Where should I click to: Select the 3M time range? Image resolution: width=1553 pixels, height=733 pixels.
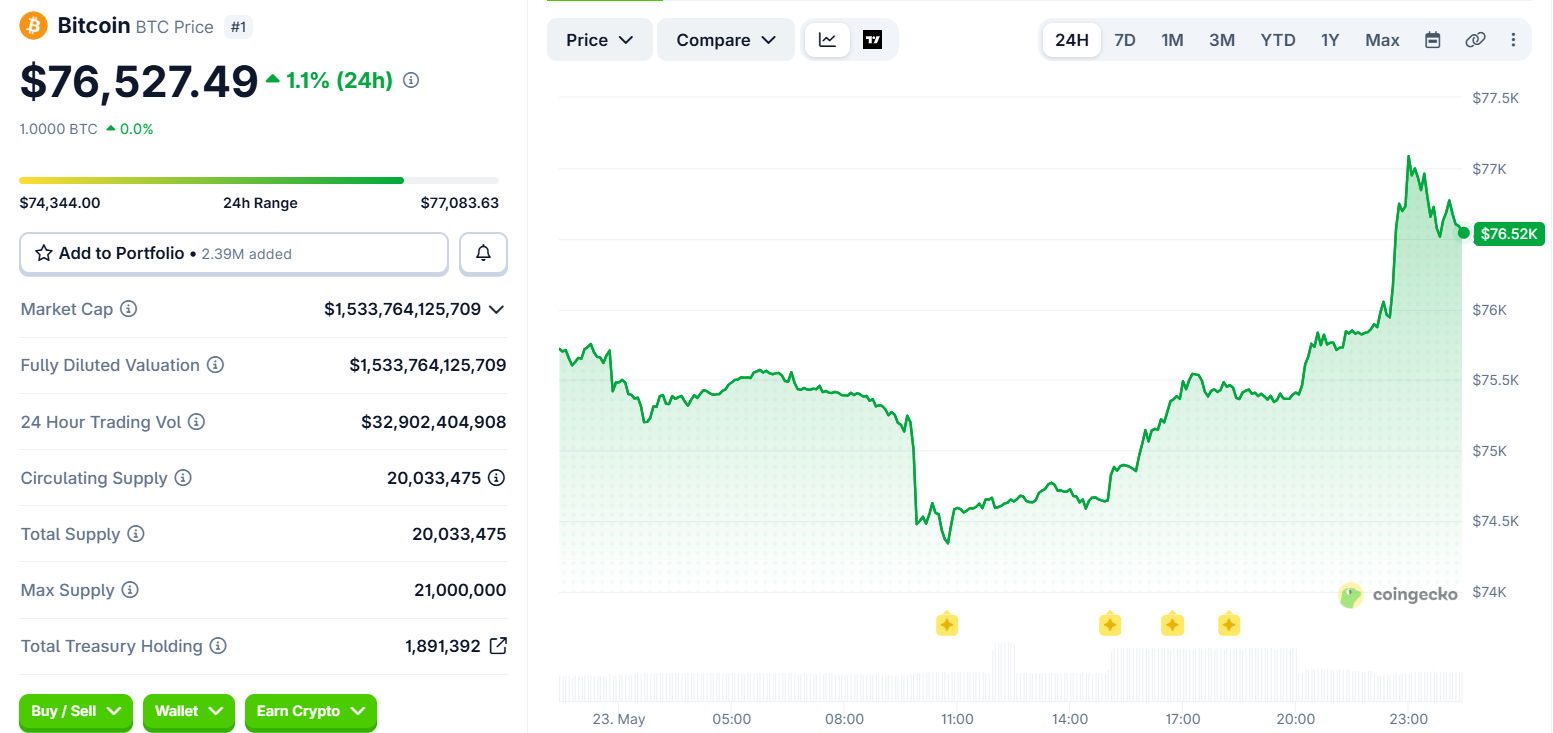1222,40
